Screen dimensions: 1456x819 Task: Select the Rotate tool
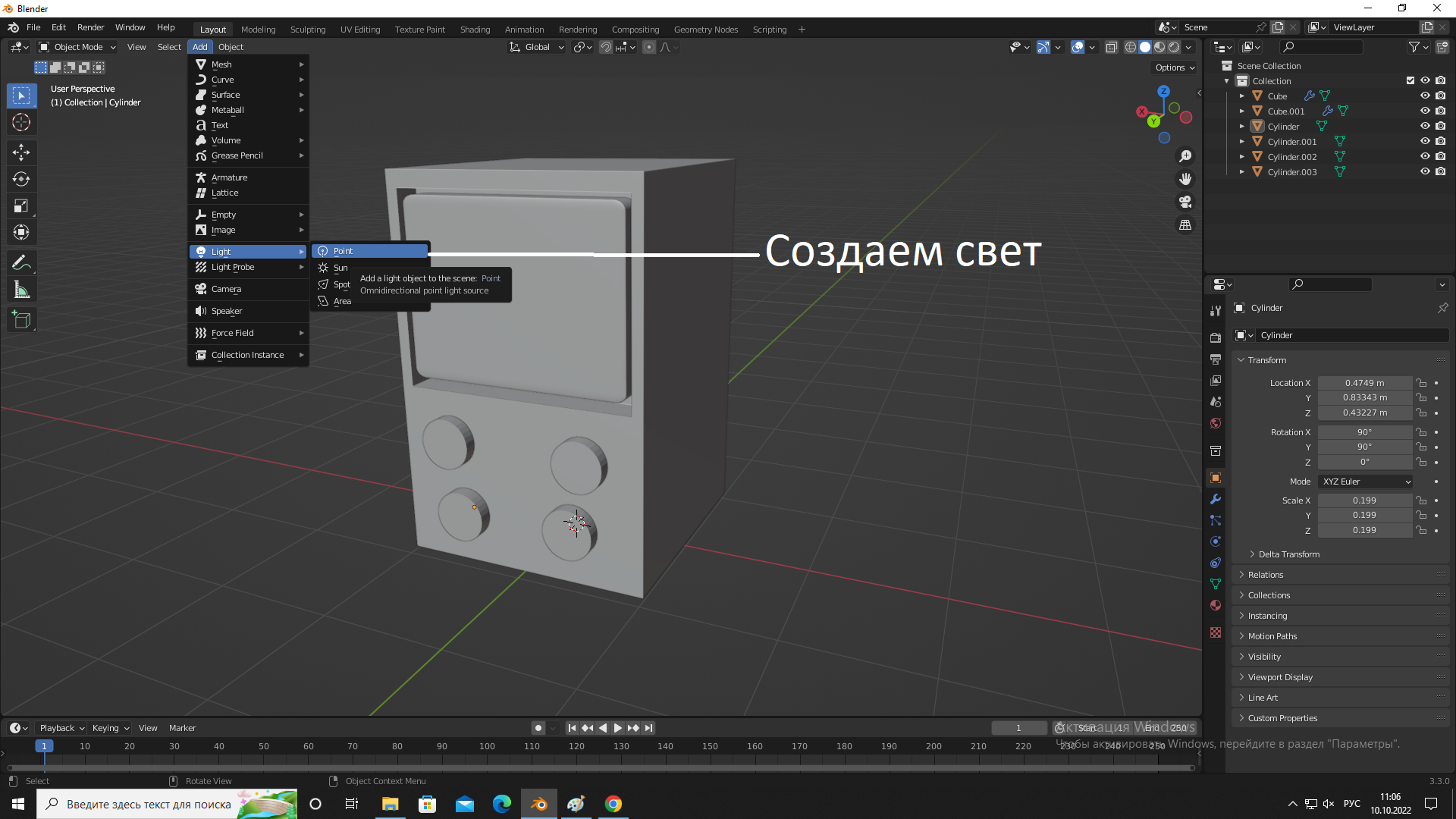coord(21,179)
